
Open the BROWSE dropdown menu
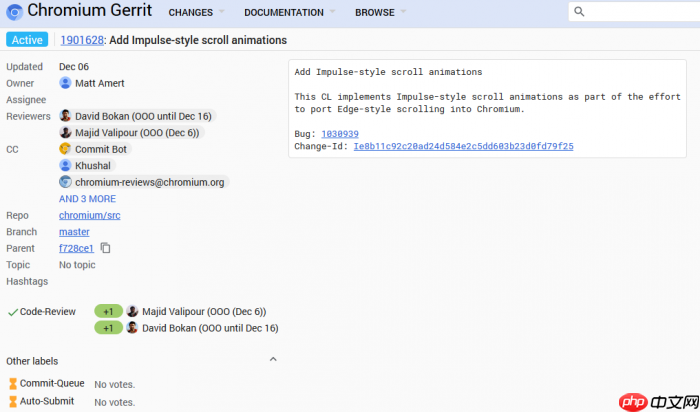[x=381, y=13]
